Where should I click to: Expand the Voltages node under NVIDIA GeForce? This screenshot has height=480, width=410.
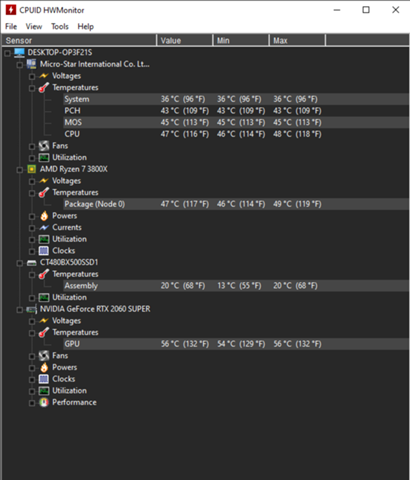pos(32,321)
